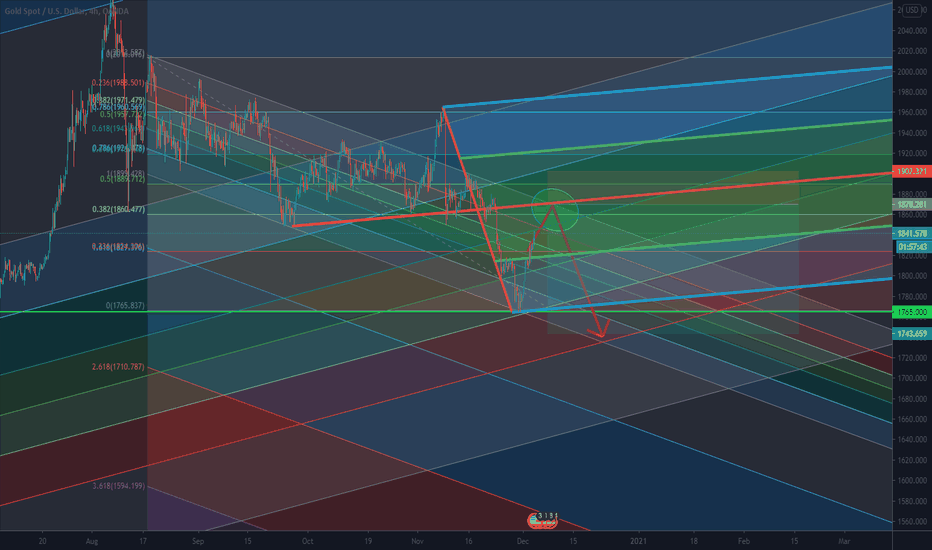Select the 1878.281 price label on axis

[912, 205]
